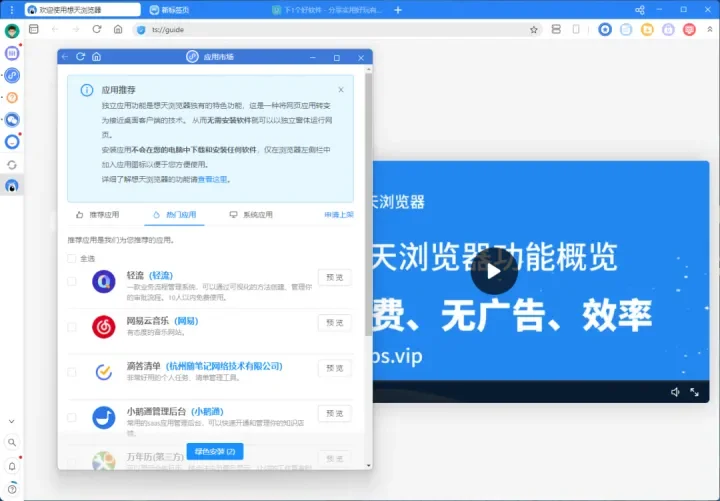Play the browser overview video
720x501 pixels.
coord(494,271)
